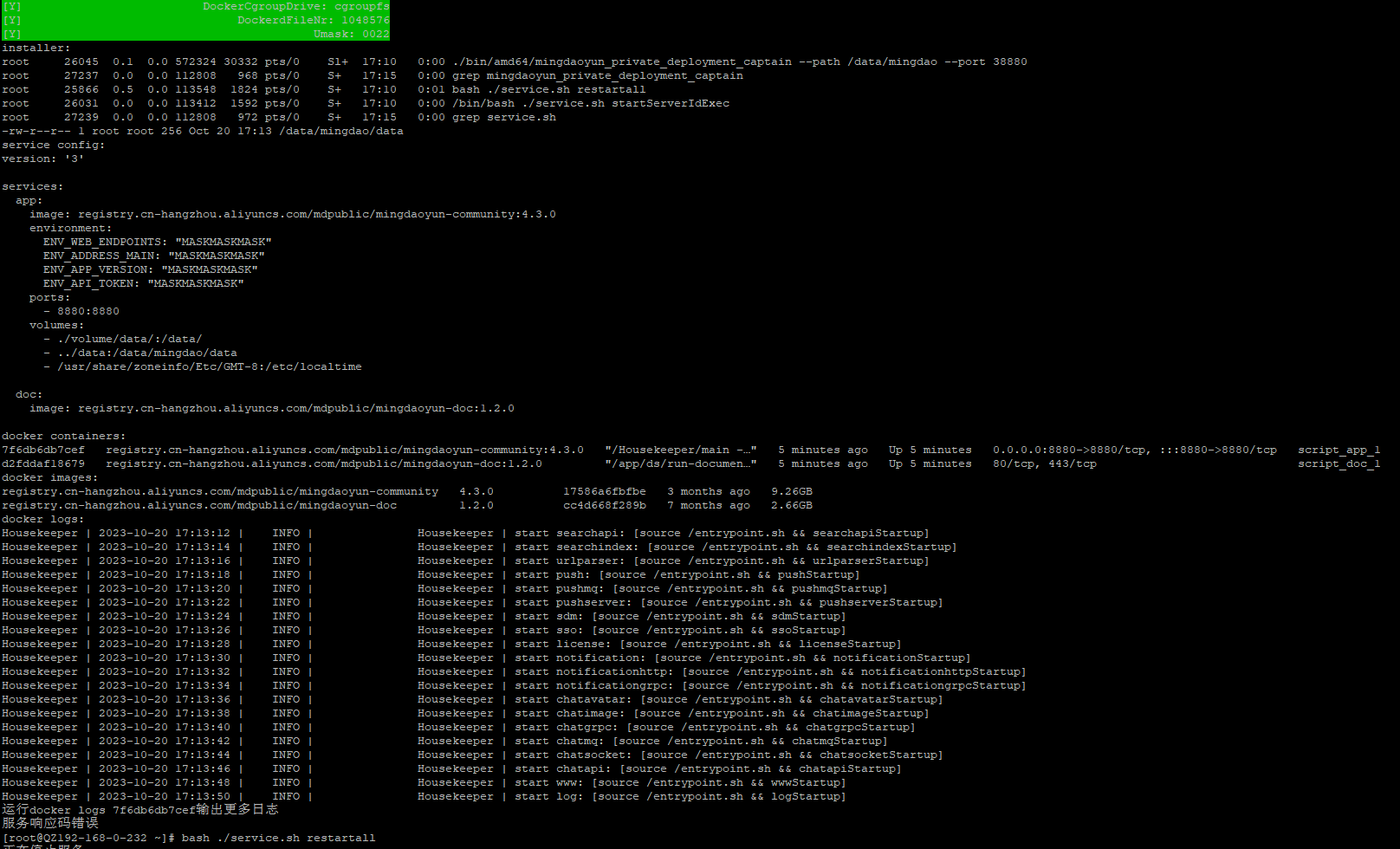The height and width of the screenshot is (849, 1400).
Task: Click the "grep service.sh" process command
Action: (x=504, y=117)
